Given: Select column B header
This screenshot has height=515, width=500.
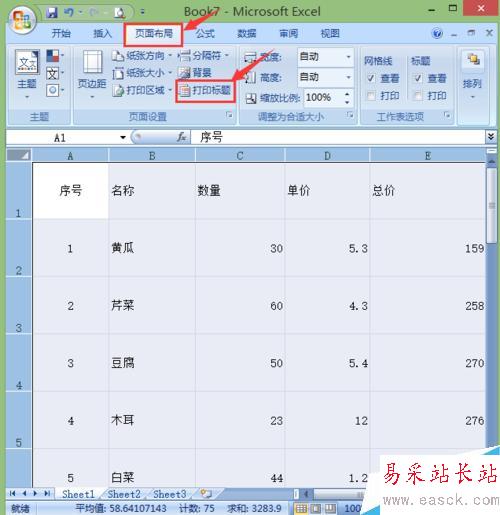Looking at the screenshot, I should tap(152, 155).
